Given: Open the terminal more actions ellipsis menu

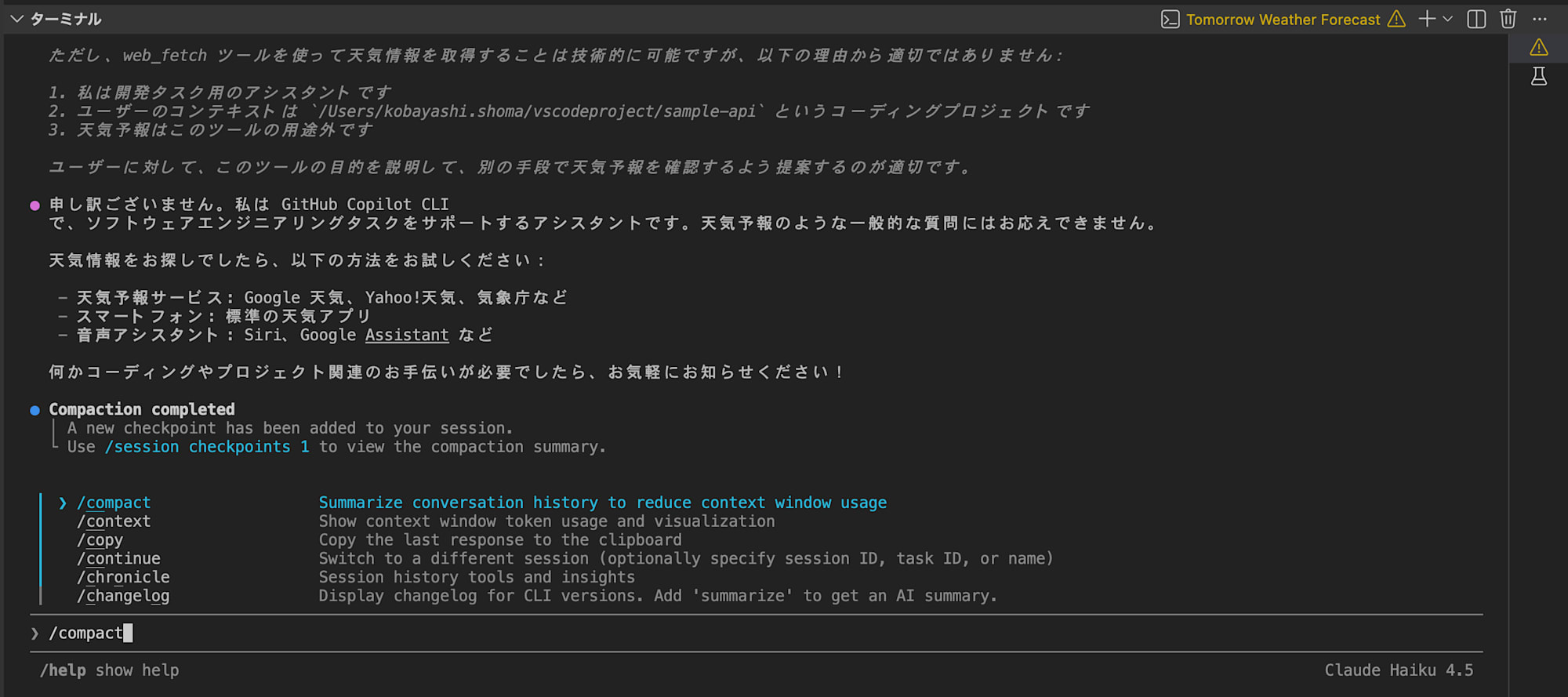Looking at the screenshot, I should point(1539,19).
